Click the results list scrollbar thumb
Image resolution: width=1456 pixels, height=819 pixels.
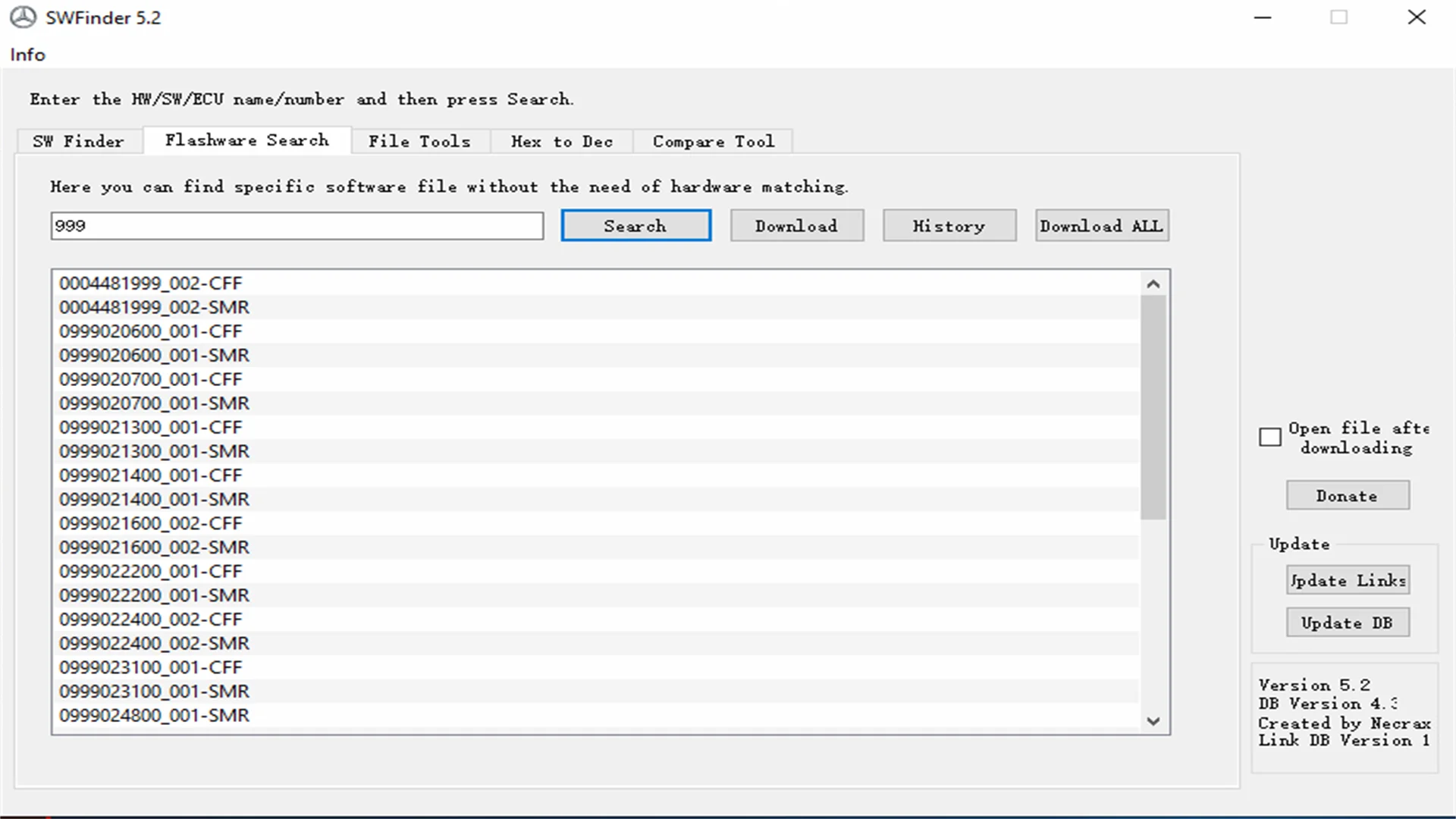click(x=1153, y=408)
